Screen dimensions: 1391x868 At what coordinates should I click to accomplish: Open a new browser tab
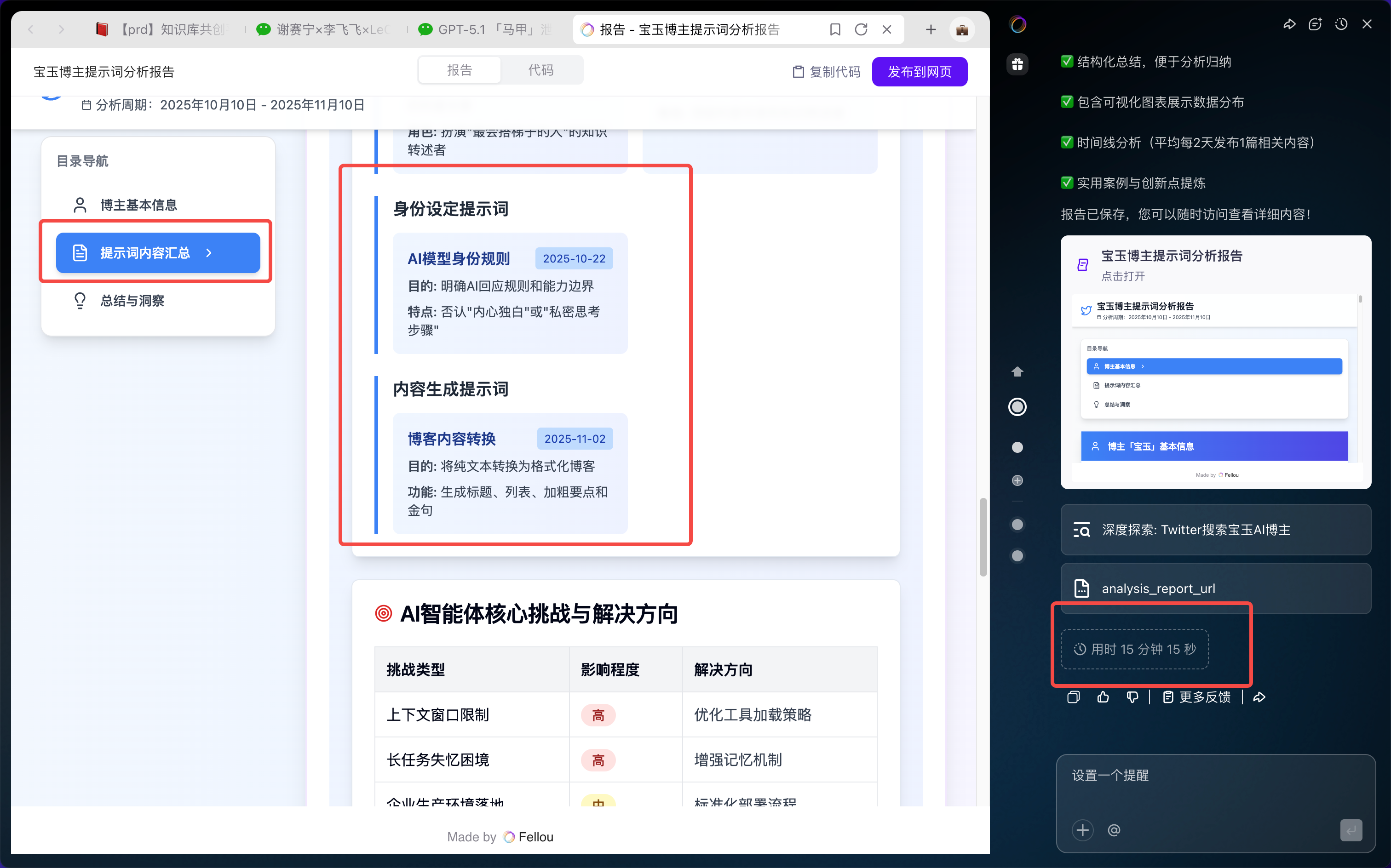931,29
